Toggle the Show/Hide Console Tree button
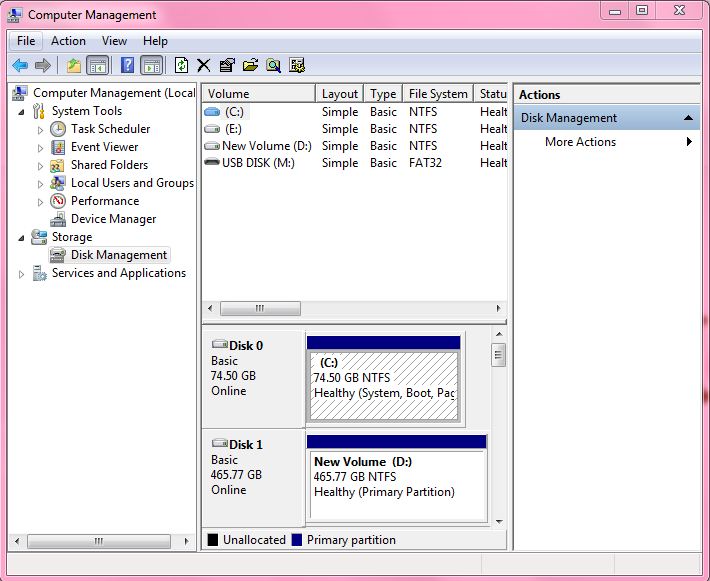 coord(97,65)
